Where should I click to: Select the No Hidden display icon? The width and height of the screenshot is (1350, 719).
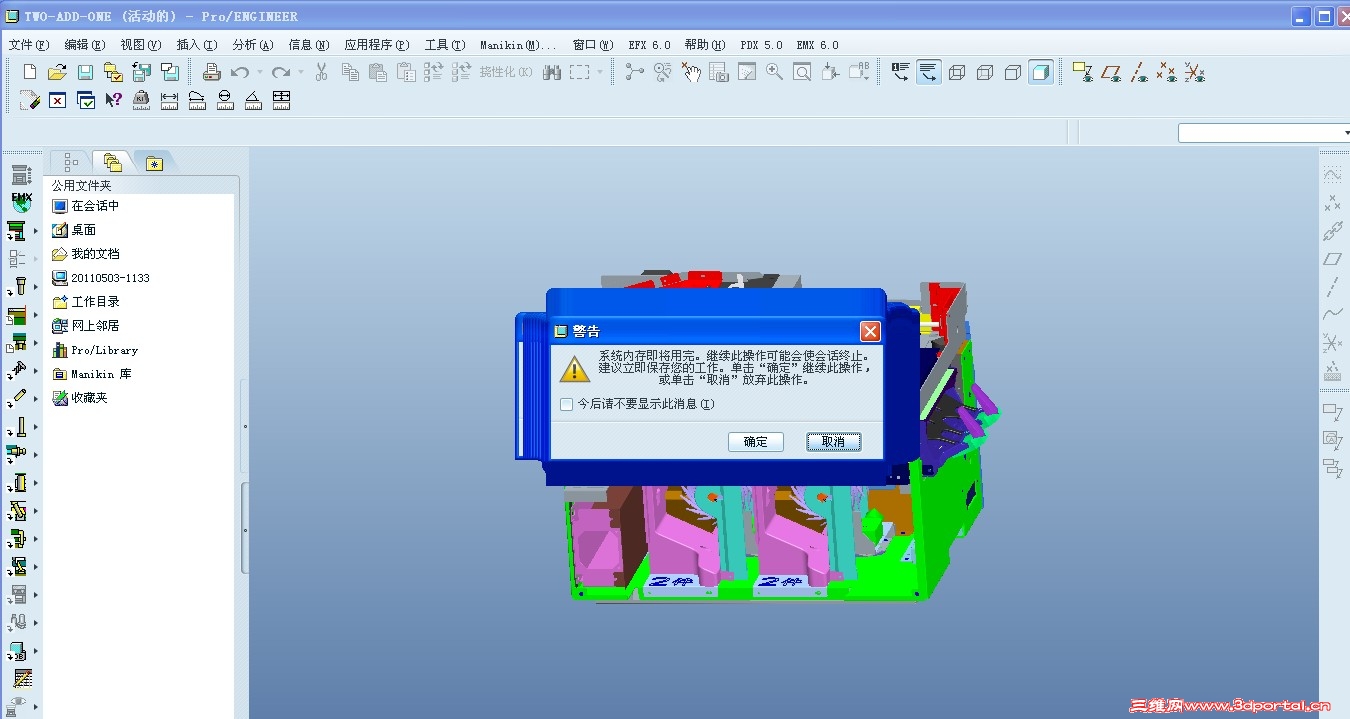[1013, 72]
